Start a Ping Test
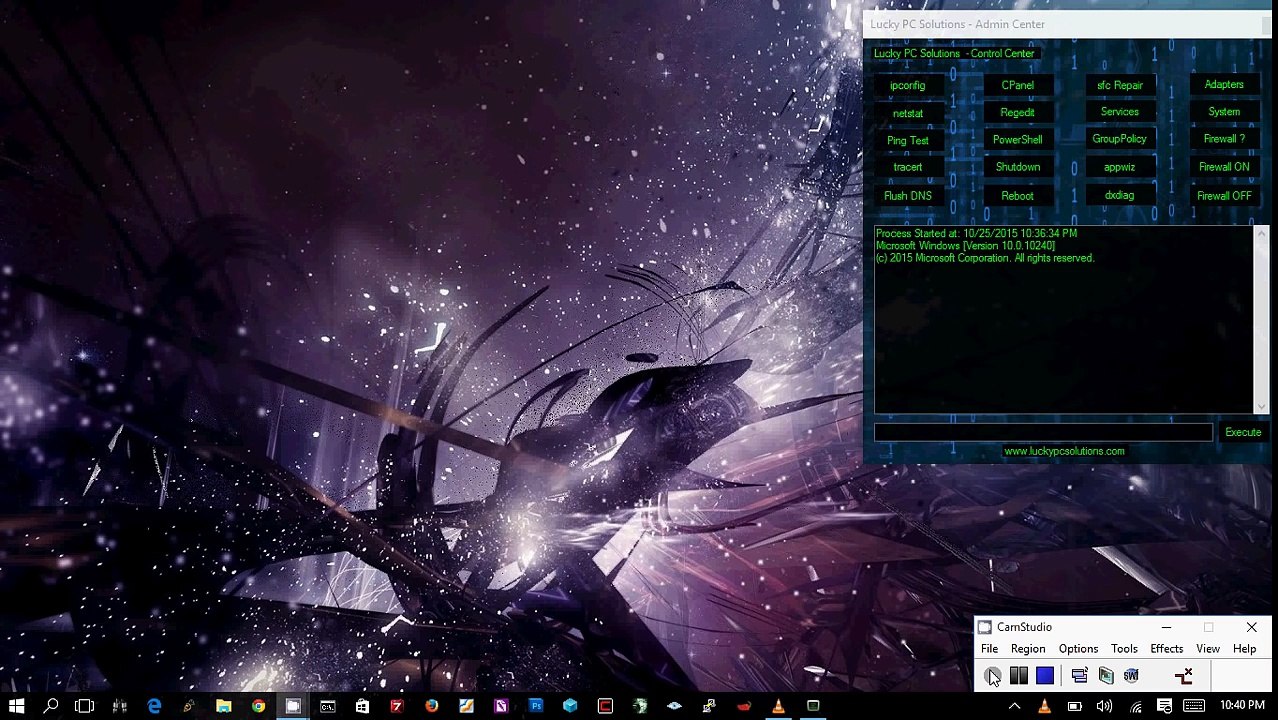Viewport: 1278px width, 720px height. click(x=908, y=141)
